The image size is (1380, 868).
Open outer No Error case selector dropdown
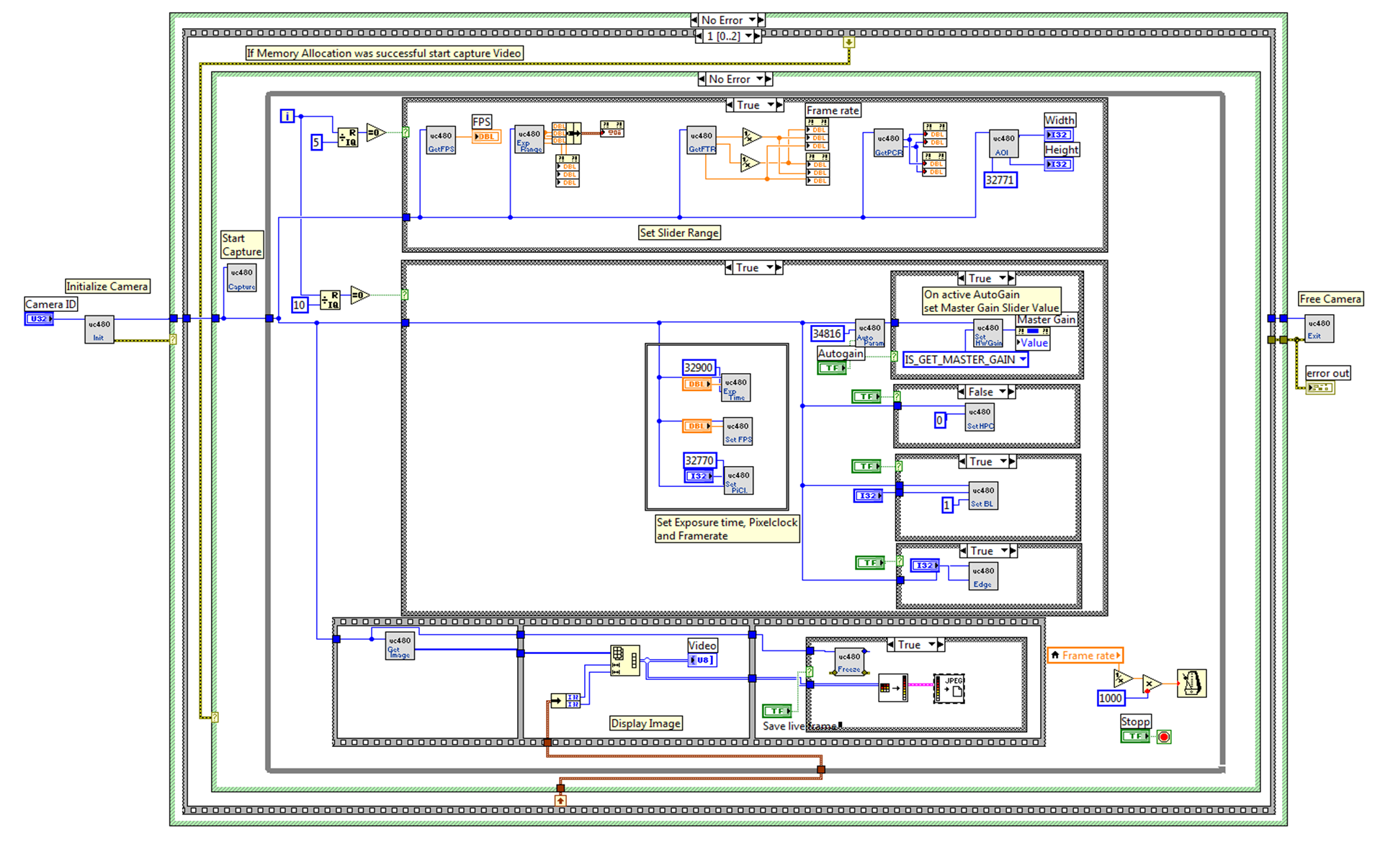[x=753, y=20]
